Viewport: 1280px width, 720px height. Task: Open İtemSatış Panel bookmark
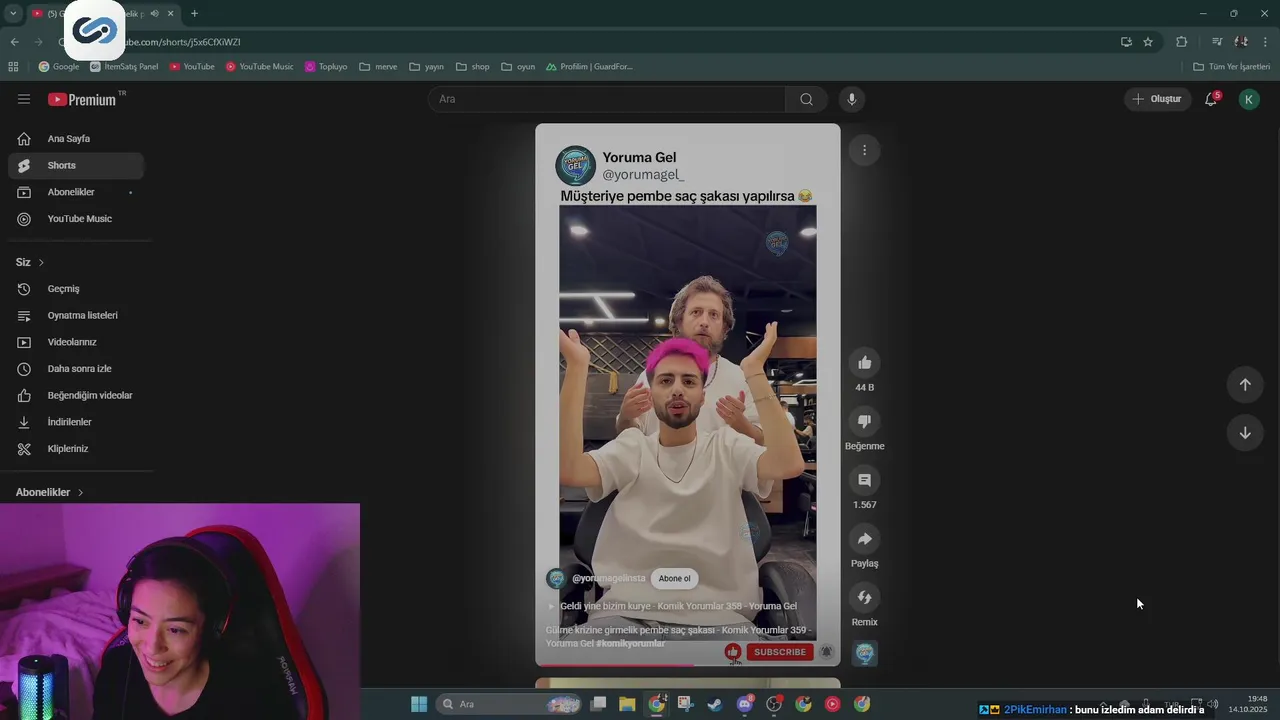[124, 67]
